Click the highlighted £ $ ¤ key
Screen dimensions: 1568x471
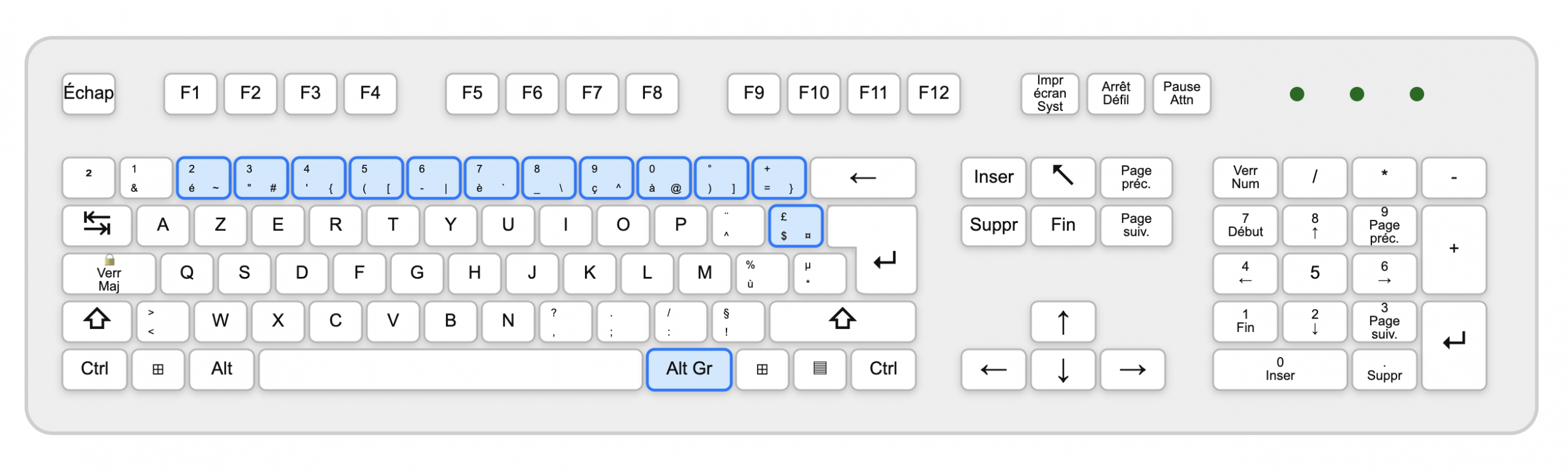click(796, 226)
